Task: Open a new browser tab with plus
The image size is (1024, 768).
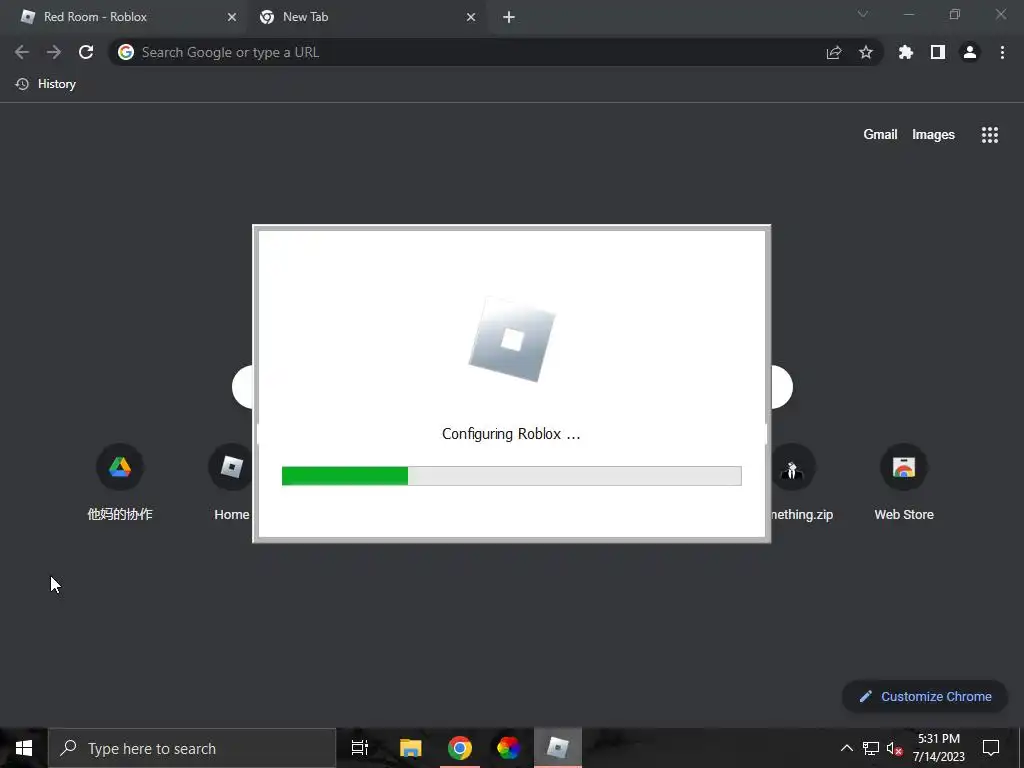Action: point(509,17)
